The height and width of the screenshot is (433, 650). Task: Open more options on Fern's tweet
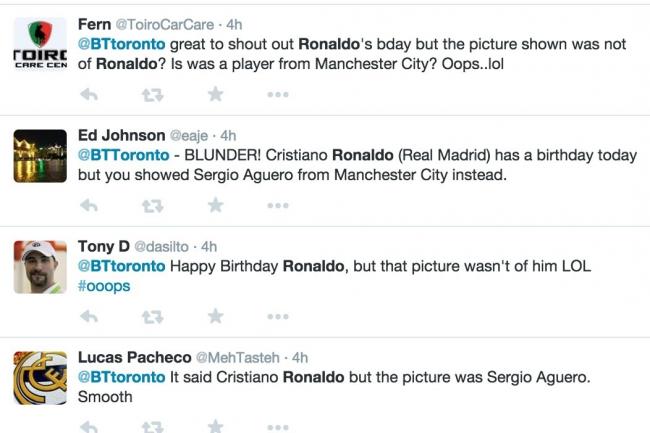[x=278, y=94]
